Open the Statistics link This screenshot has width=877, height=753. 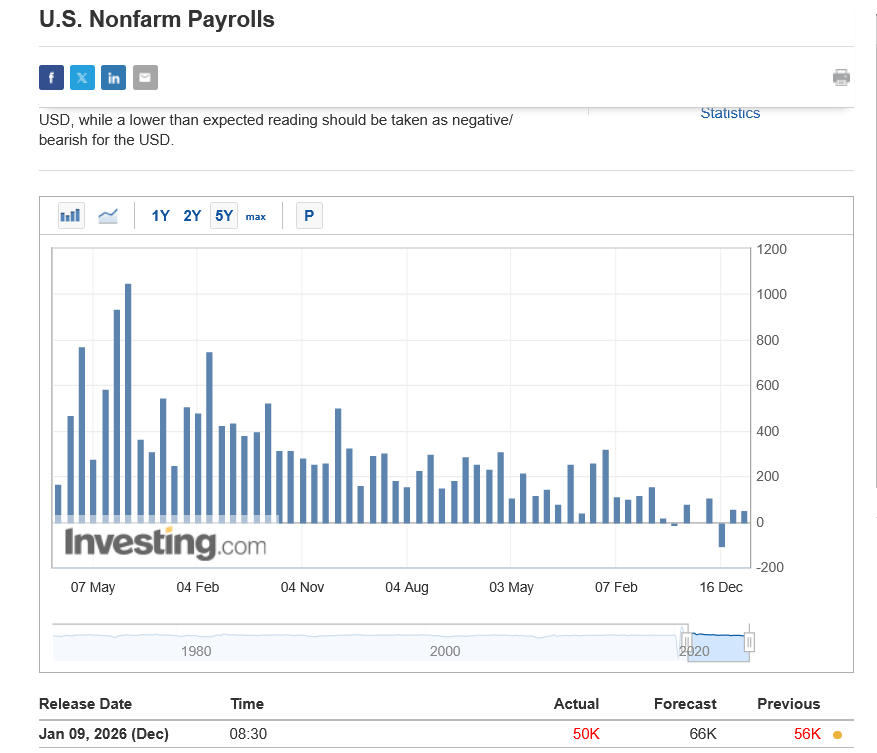730,113
